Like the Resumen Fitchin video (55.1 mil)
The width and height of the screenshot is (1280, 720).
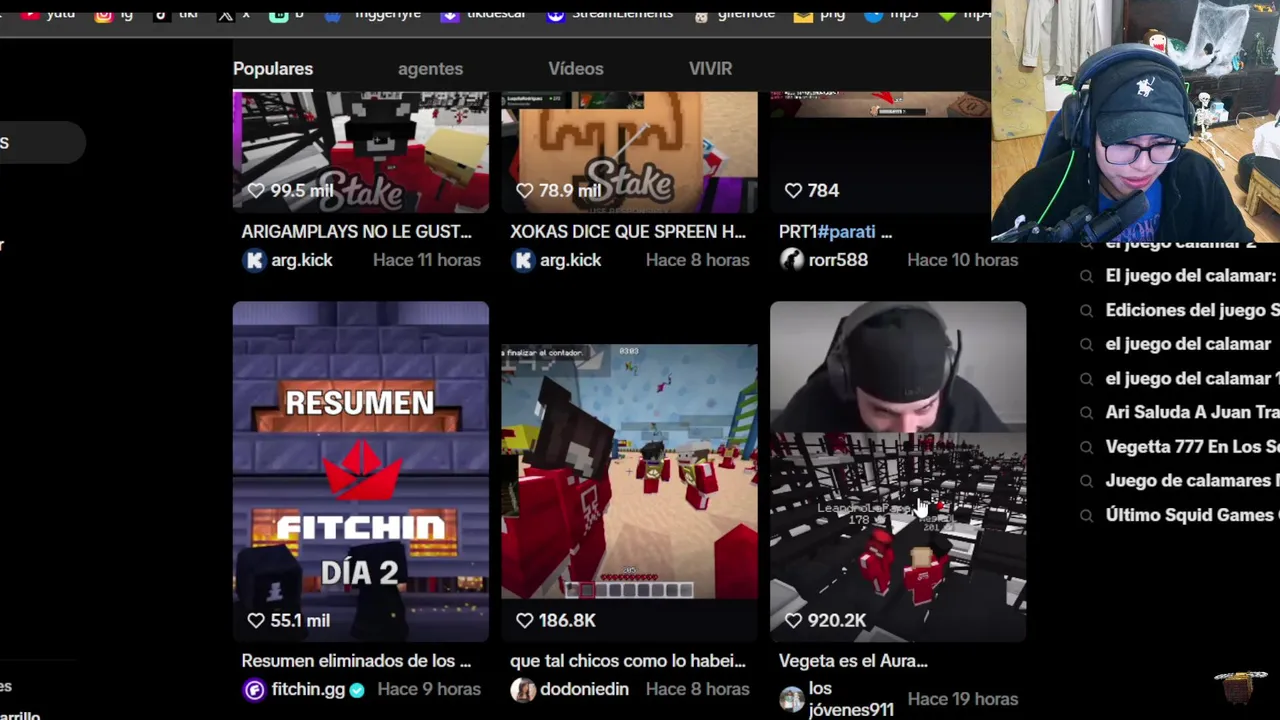256,620
